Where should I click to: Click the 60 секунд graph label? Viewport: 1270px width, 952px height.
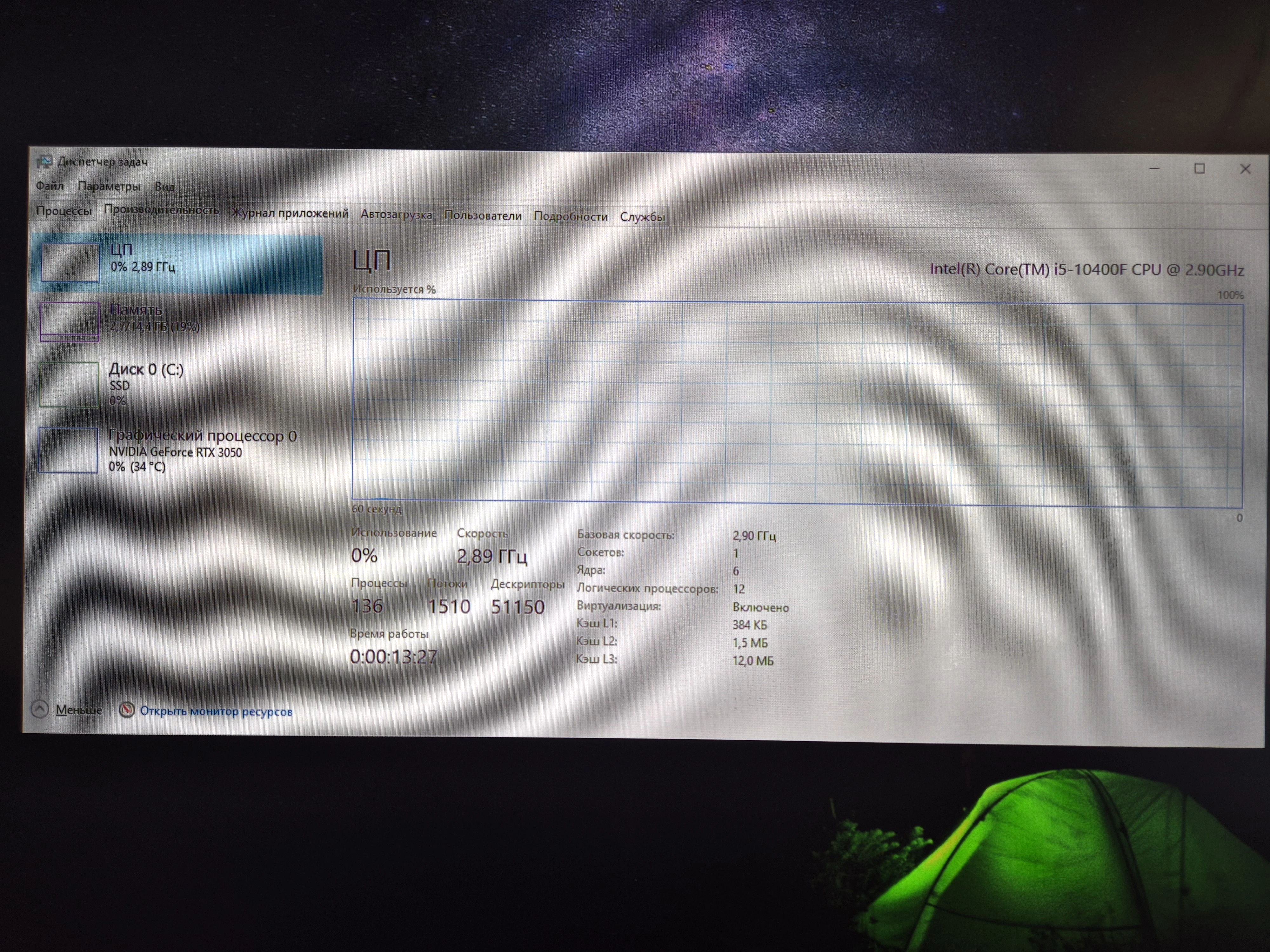[377, 509]
